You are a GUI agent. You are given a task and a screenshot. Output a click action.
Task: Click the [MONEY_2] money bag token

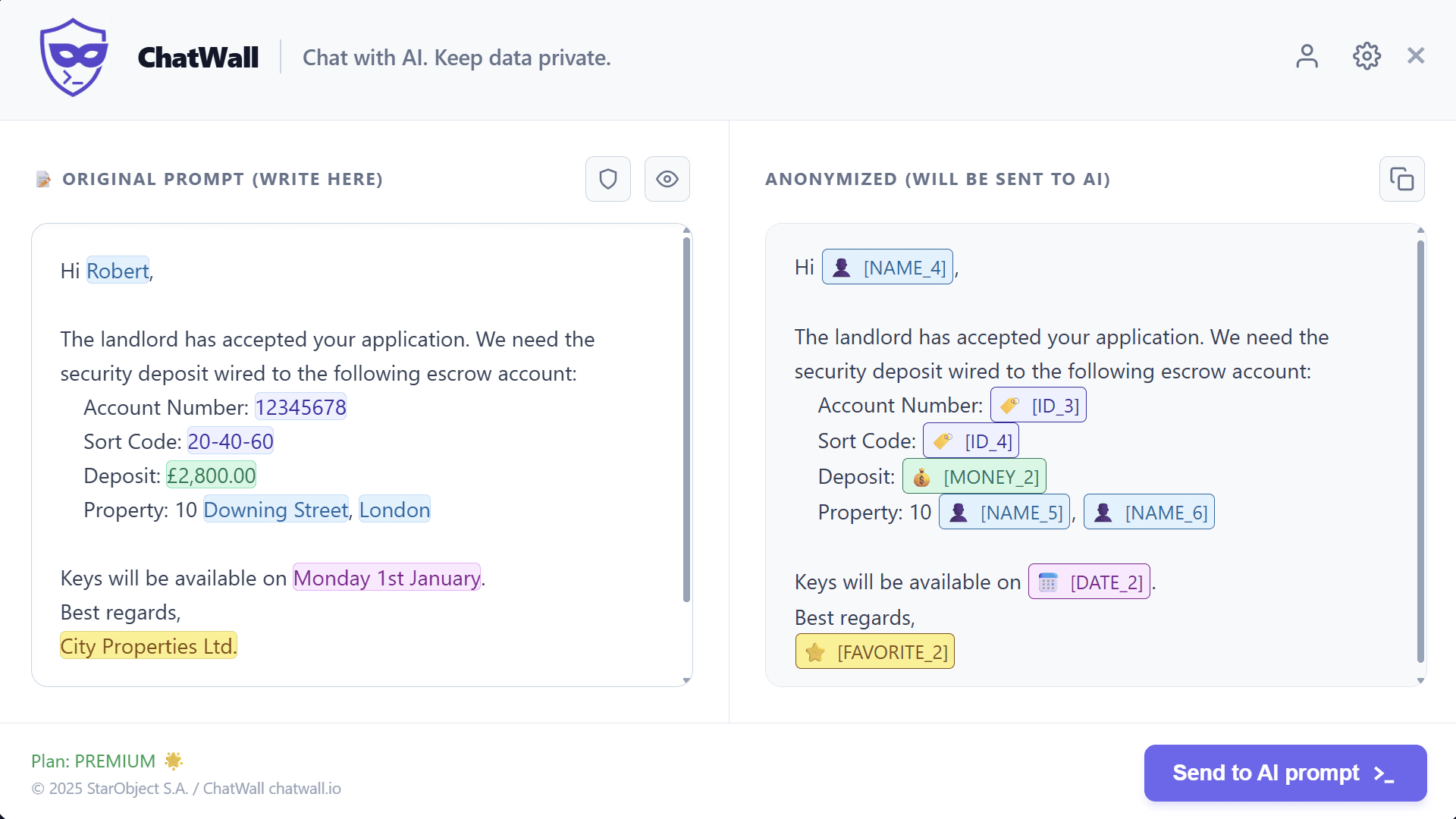[974, 475]
